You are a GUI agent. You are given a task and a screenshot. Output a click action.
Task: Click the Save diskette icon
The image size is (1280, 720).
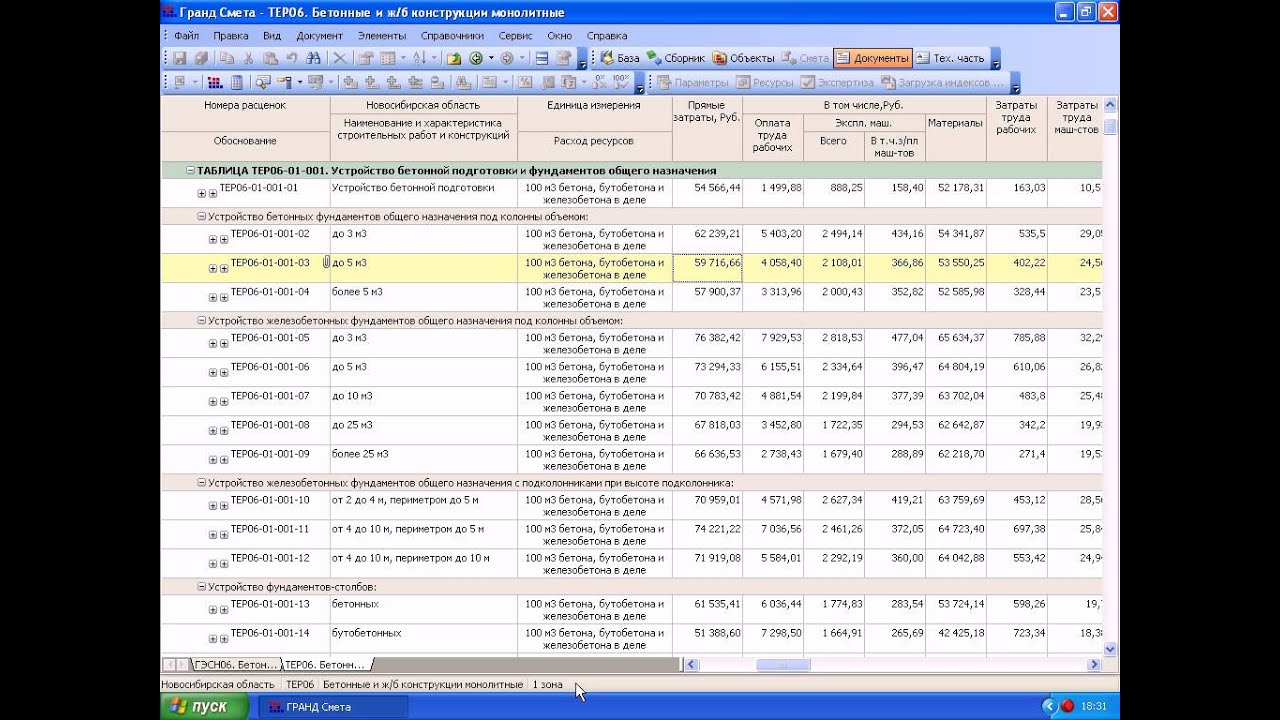[x=180, y=58]
